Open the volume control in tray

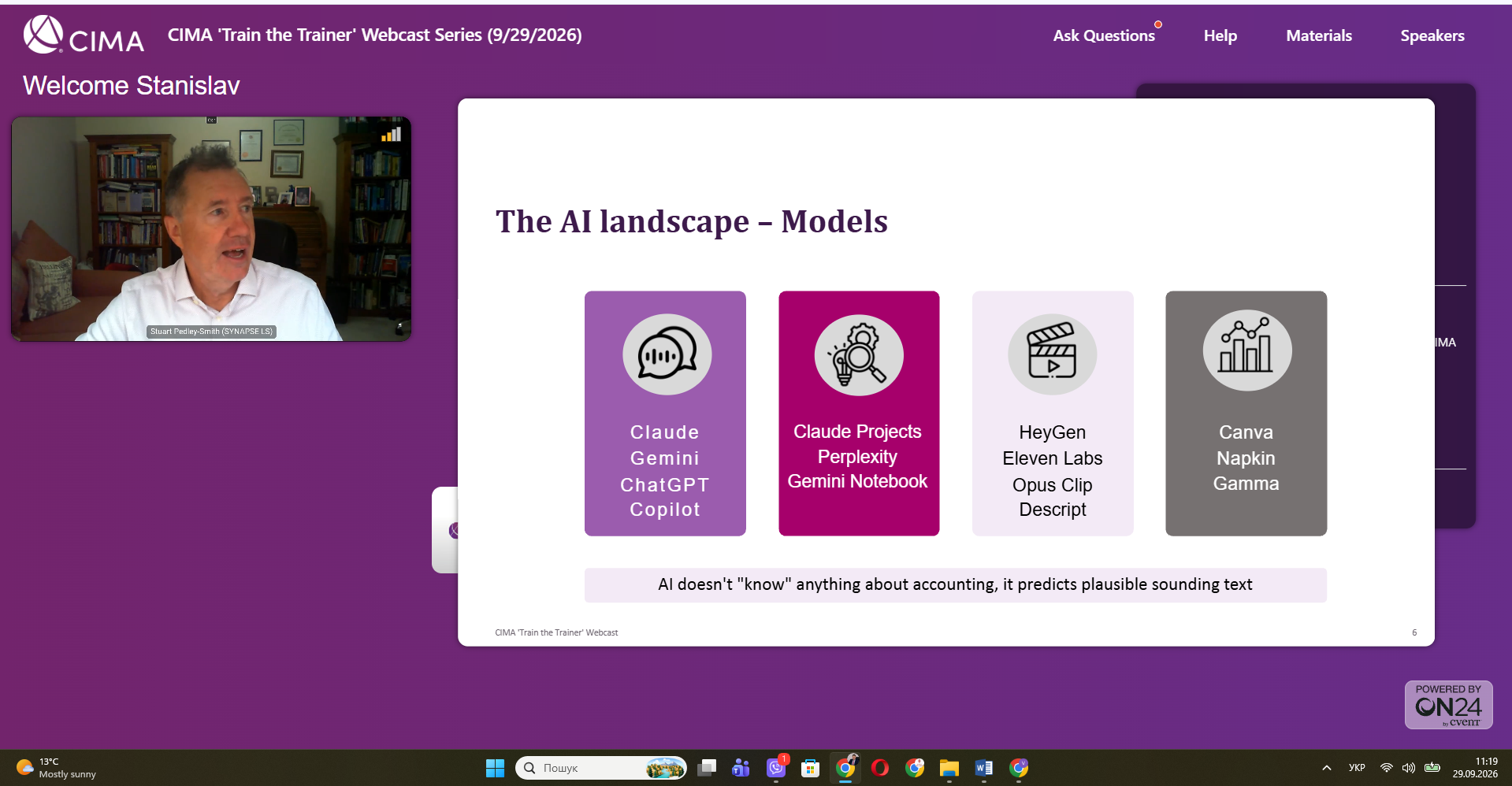(x=1409, y=768)
